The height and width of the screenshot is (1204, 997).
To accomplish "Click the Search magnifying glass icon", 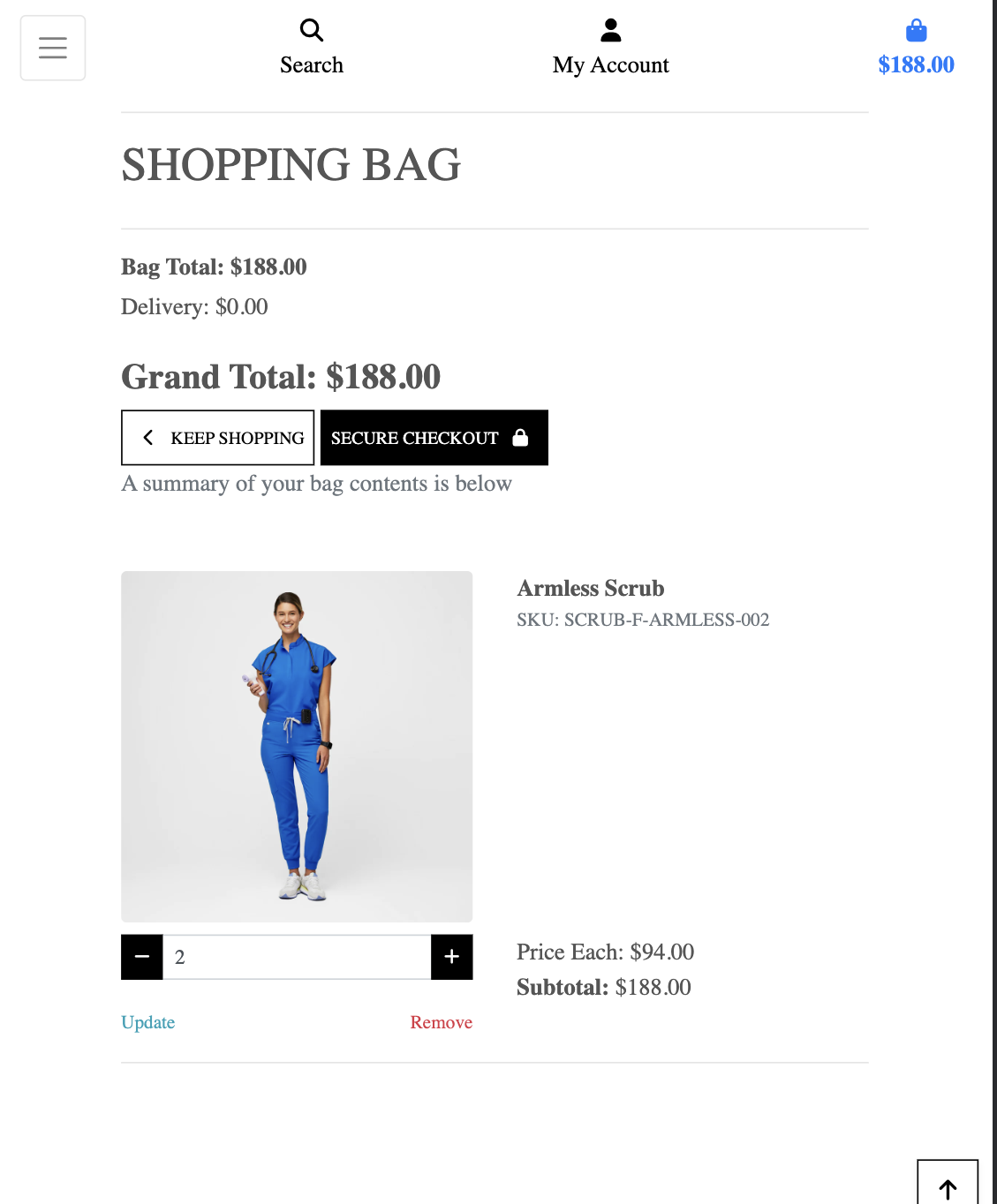I will (x=312, y=30).
